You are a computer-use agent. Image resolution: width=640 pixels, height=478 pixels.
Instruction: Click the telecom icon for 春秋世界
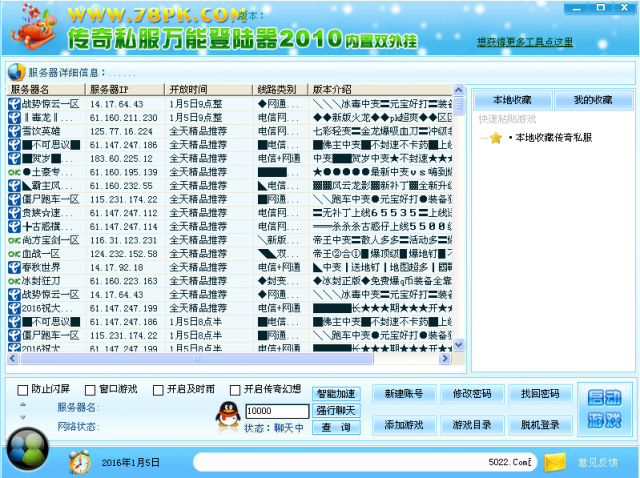14,267
